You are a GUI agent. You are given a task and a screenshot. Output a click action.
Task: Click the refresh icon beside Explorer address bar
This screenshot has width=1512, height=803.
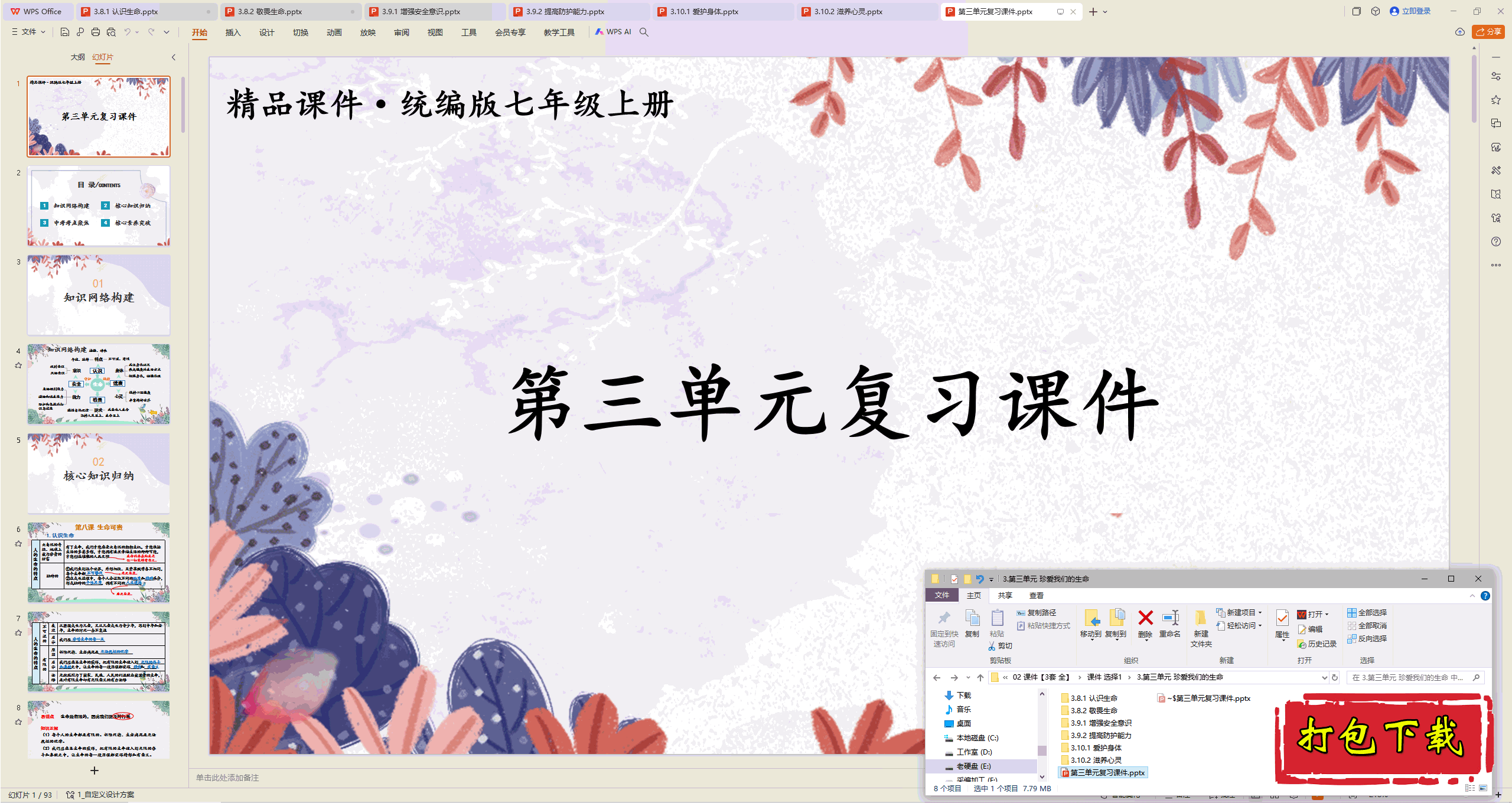tap(1335, 677)
